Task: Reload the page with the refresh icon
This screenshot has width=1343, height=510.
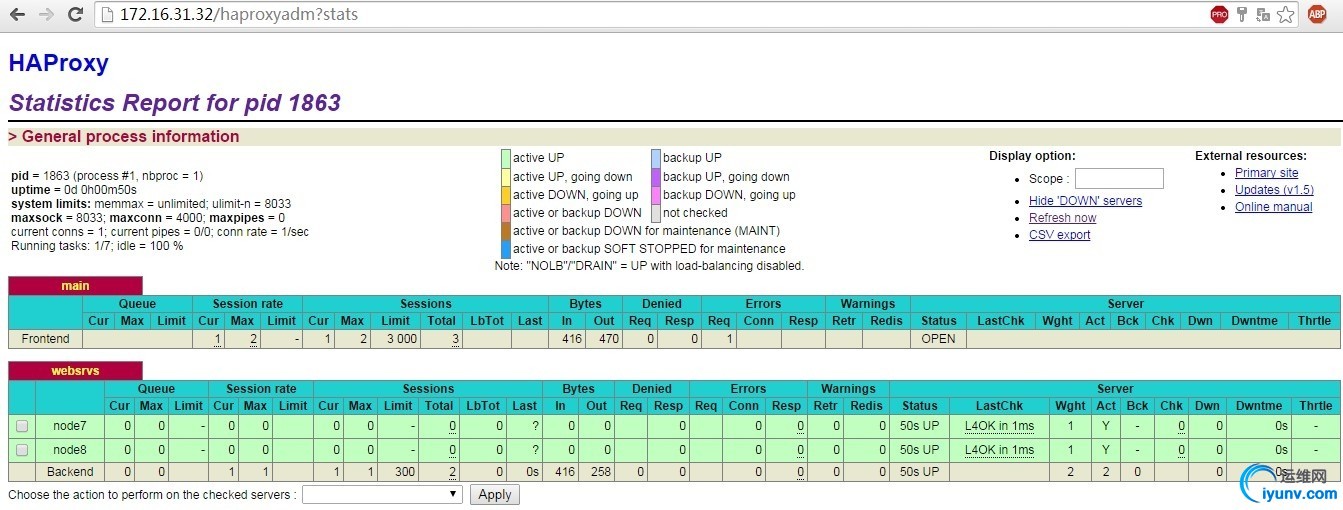Action: tap(75, 15)
